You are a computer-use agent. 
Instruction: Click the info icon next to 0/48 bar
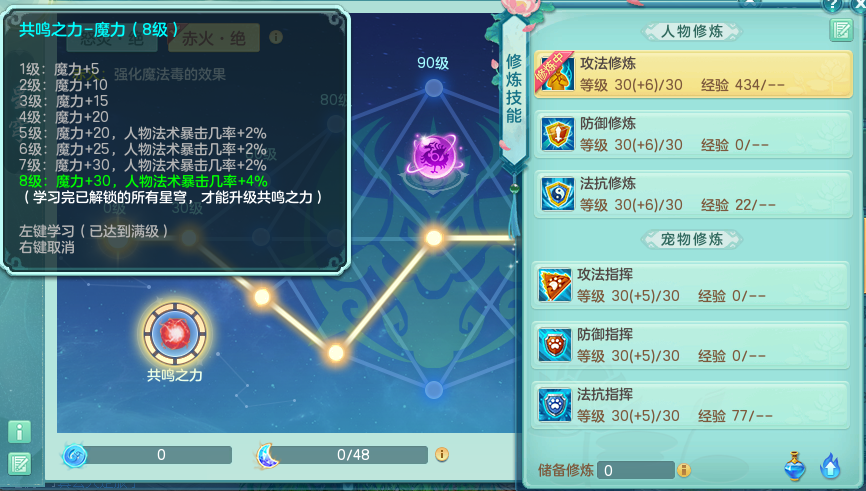(x=441, y=455)
